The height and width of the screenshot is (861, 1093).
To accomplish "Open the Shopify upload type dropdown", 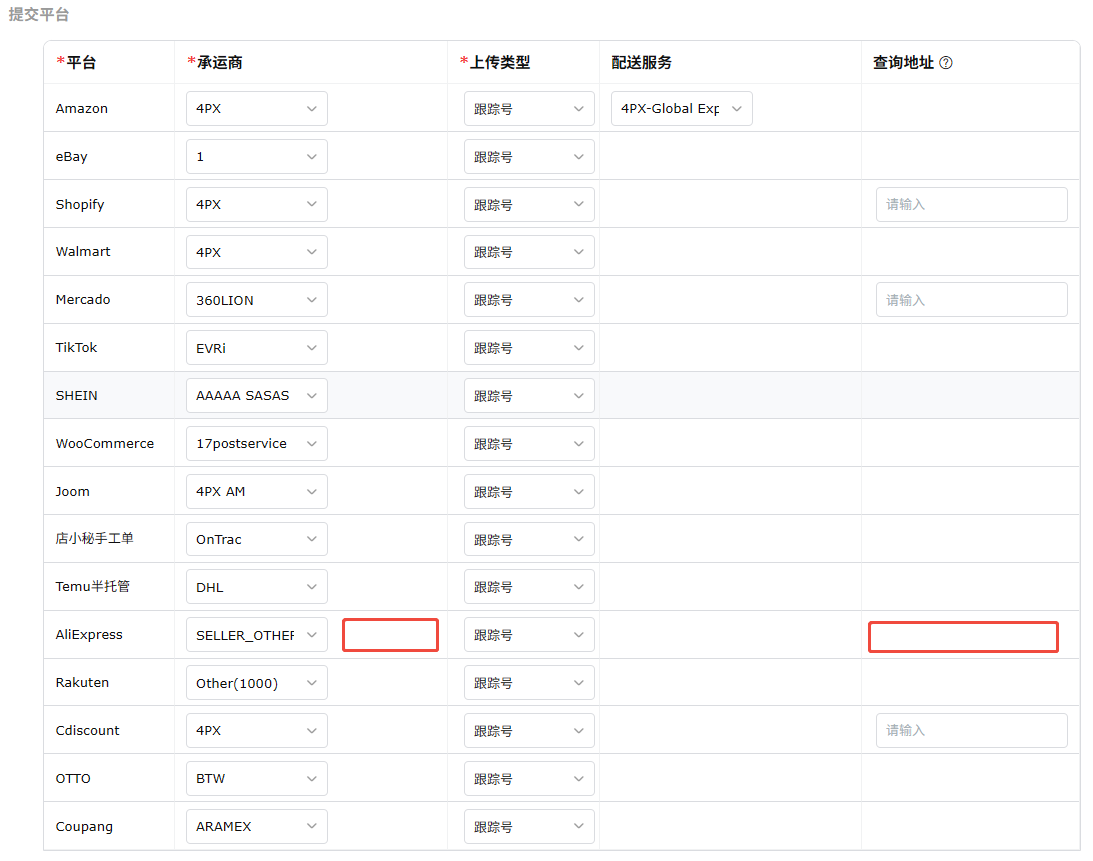I will coord(529,204).
